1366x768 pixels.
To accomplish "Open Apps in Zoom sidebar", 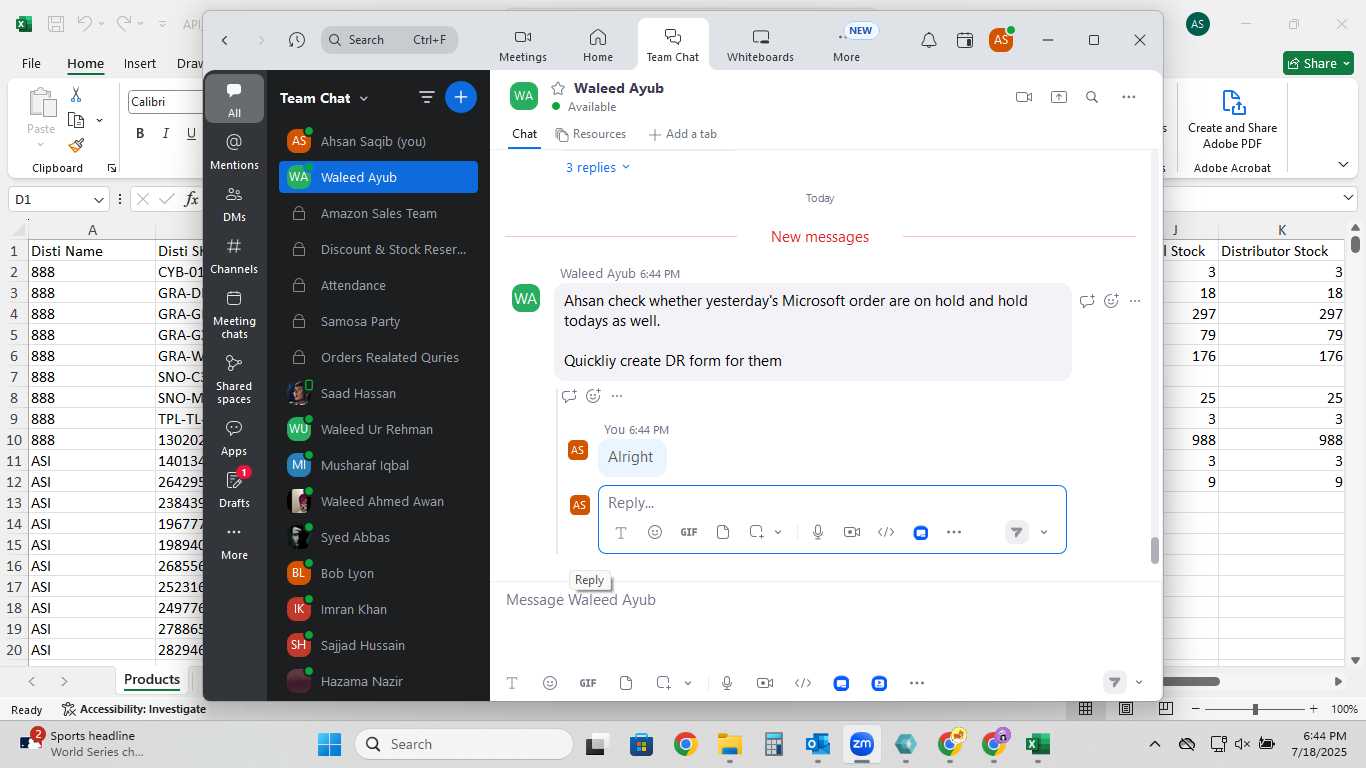I will pos(234,437).
